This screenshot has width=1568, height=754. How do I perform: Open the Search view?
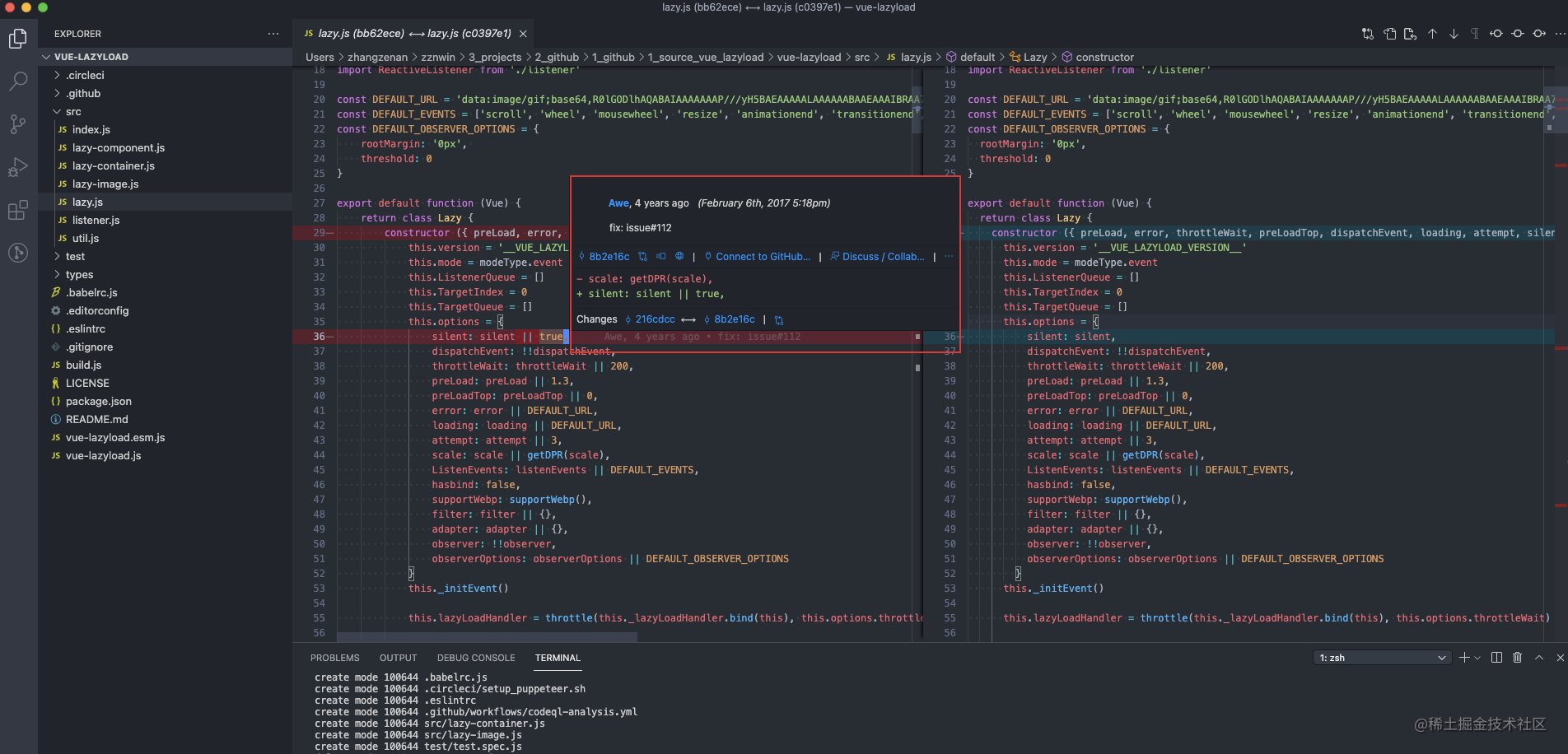18,81
